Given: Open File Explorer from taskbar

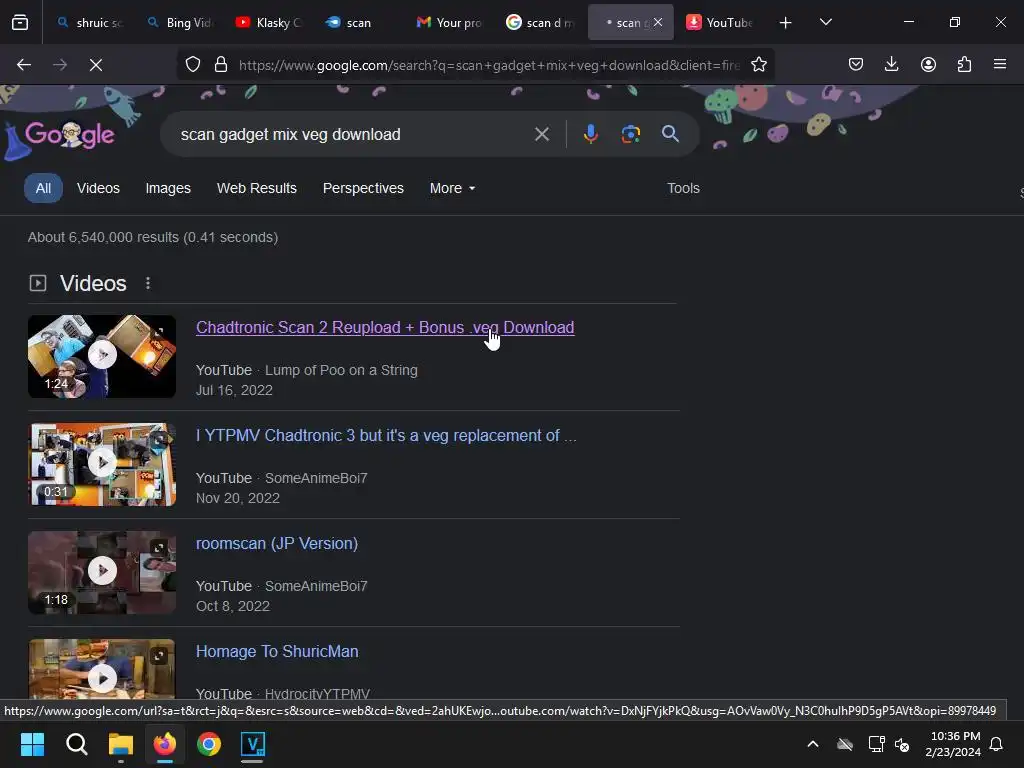Looking at the screenshot, I should click(121, 744).
